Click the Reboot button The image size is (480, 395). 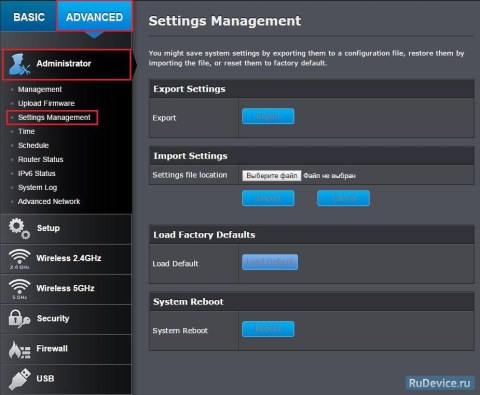point(268,329)
